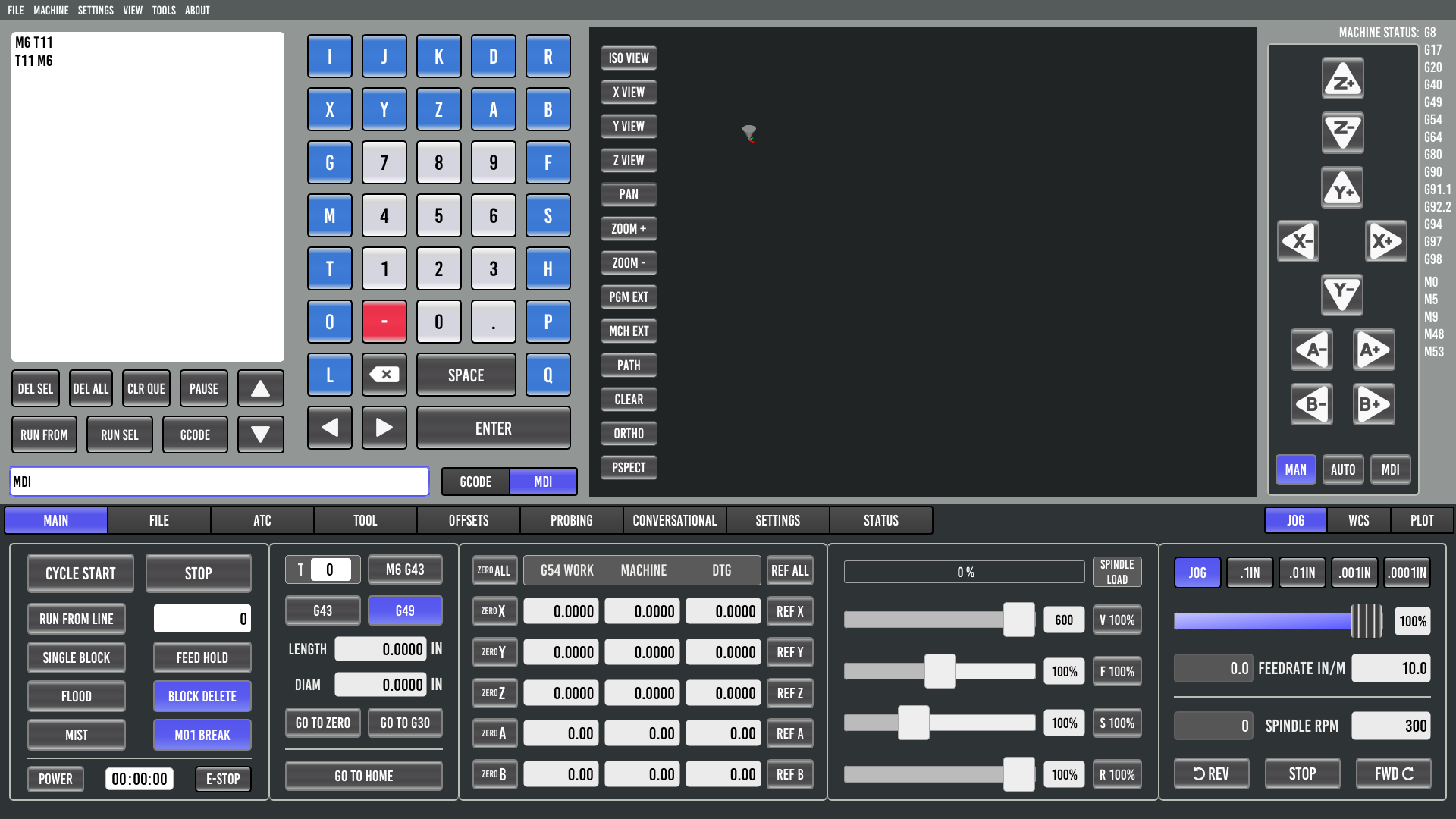Open the Machine menu

(51, 10)
